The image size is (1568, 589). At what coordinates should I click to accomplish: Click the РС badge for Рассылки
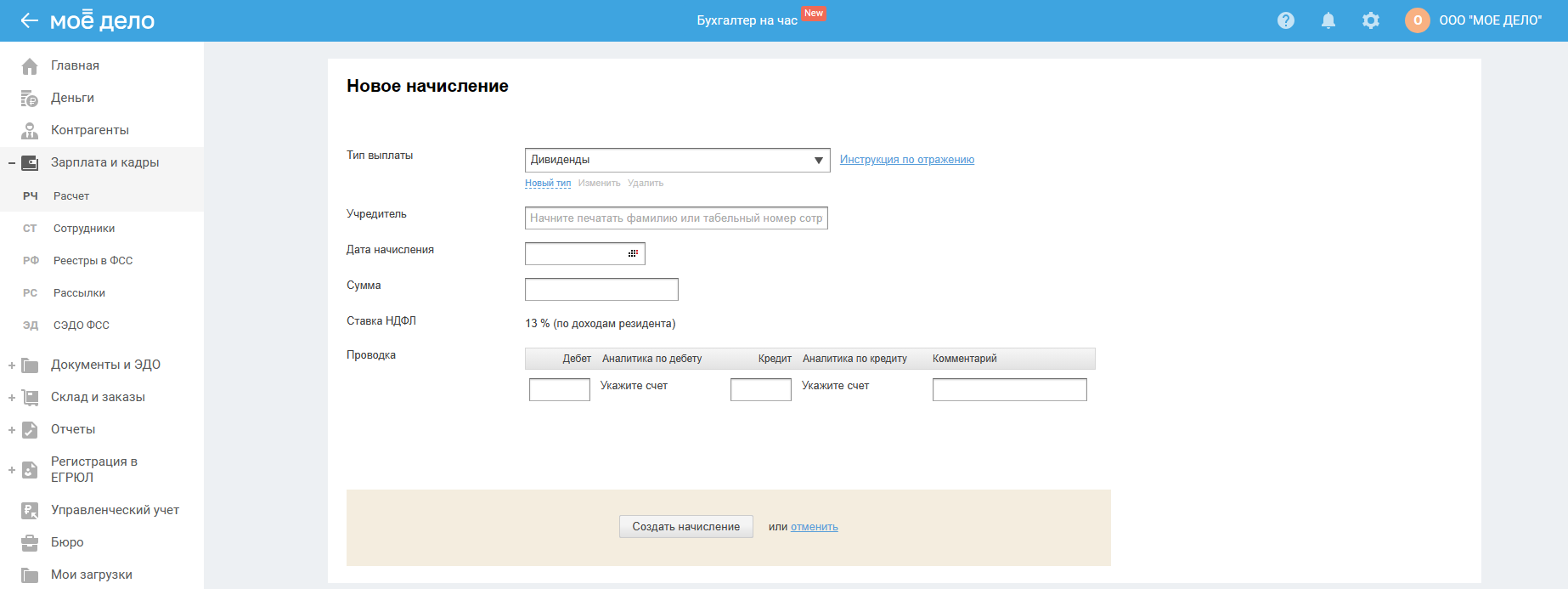click(31, 293)
